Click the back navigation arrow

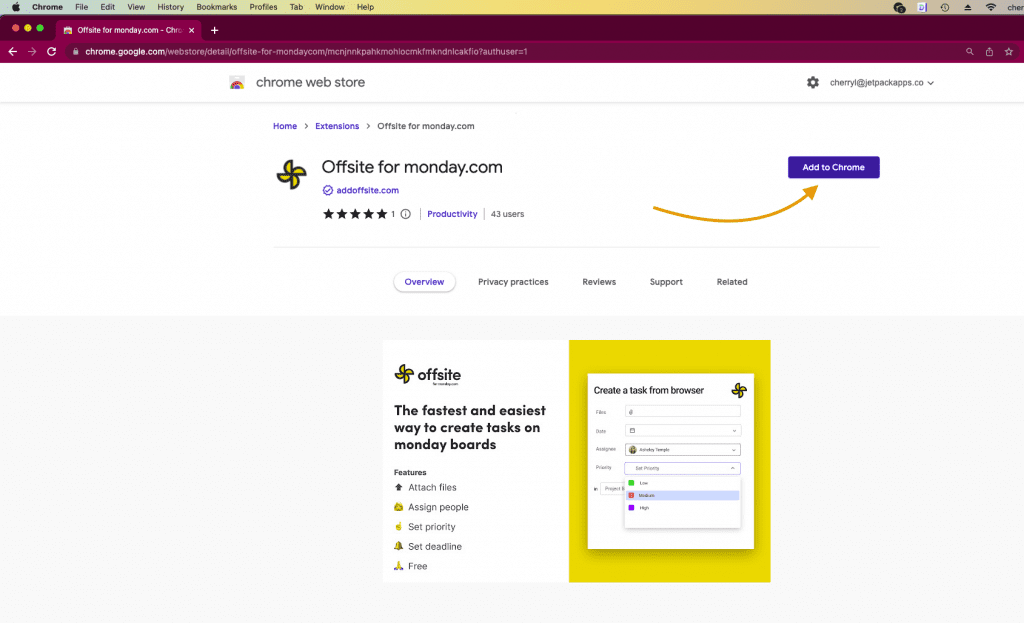coord(12,52)
